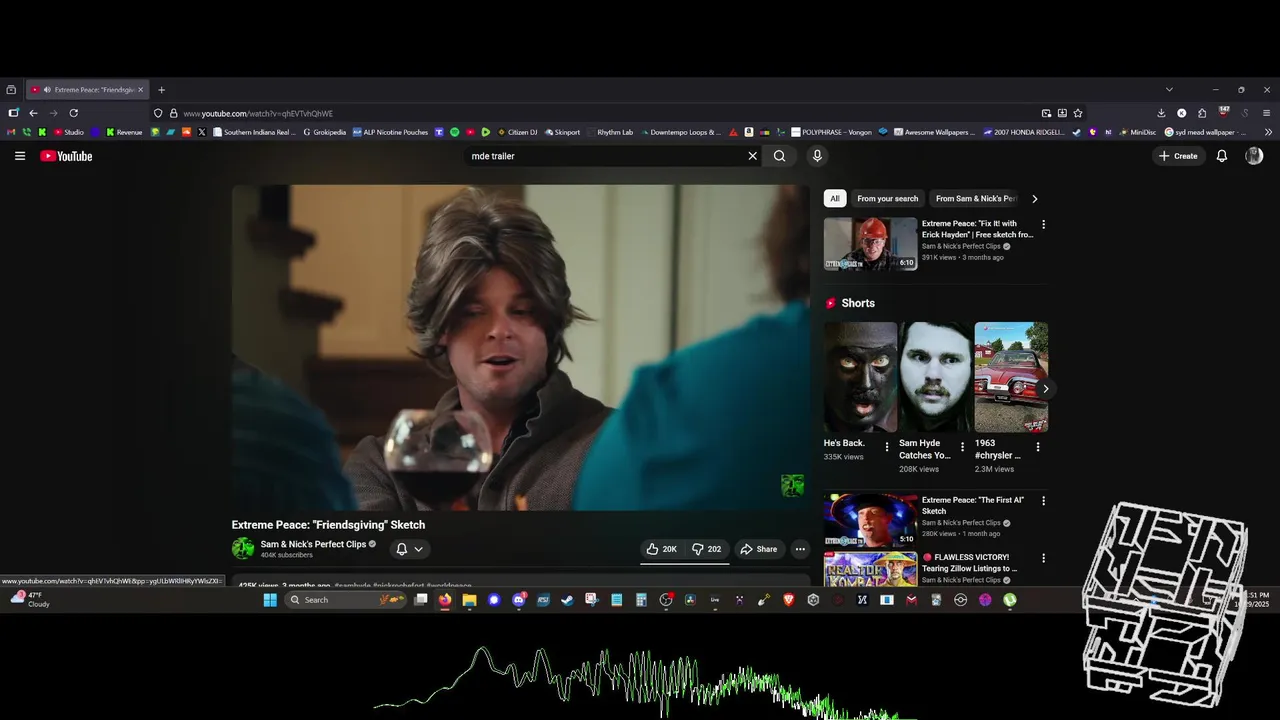Open the Revenue bookmark
Screen dimensions: 1280x720
click(x=124, y=132)
